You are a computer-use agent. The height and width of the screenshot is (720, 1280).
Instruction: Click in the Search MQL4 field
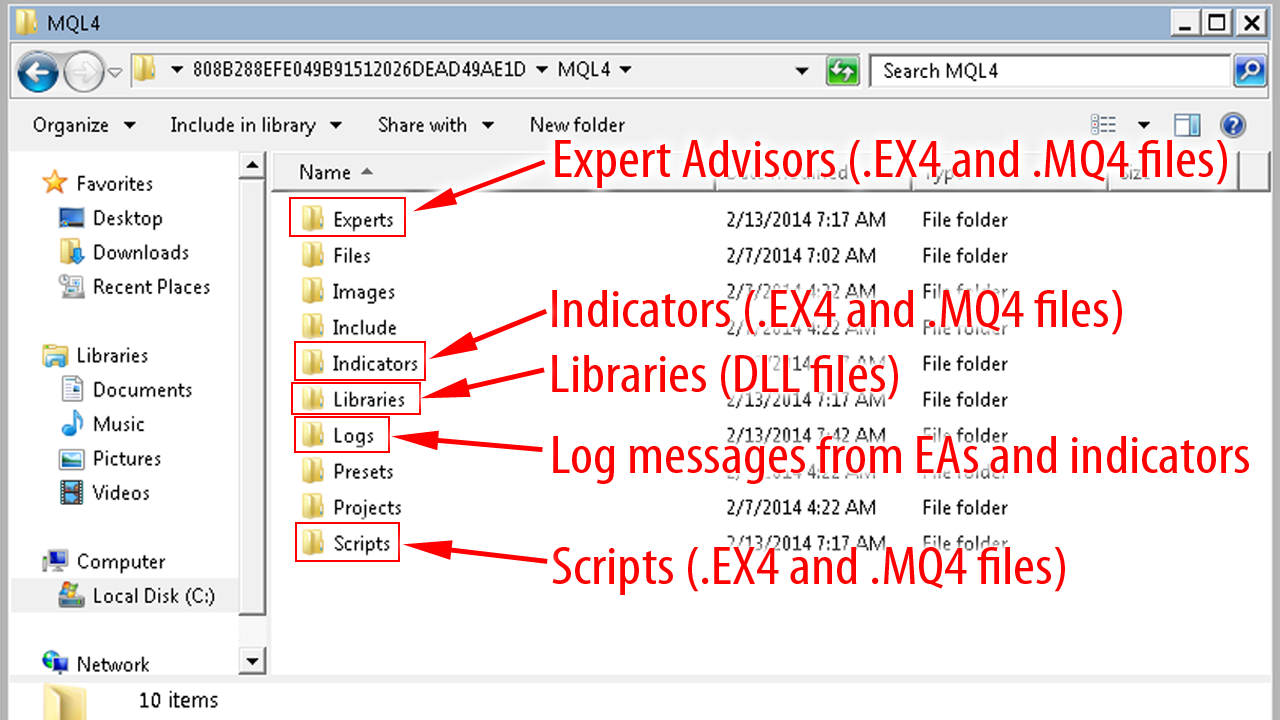[1051, 71]
